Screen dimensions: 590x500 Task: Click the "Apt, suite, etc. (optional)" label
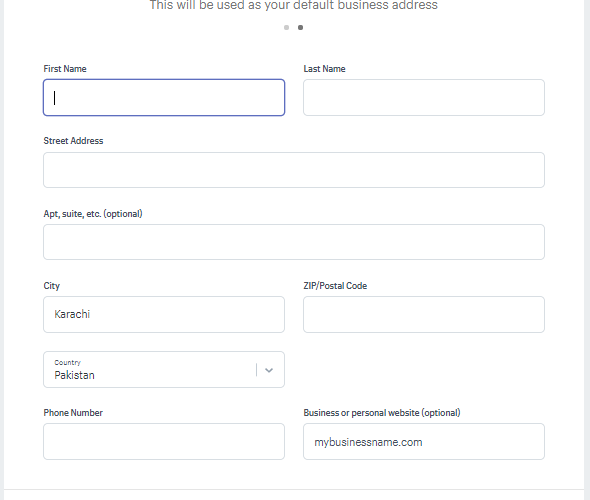point(93,214)
